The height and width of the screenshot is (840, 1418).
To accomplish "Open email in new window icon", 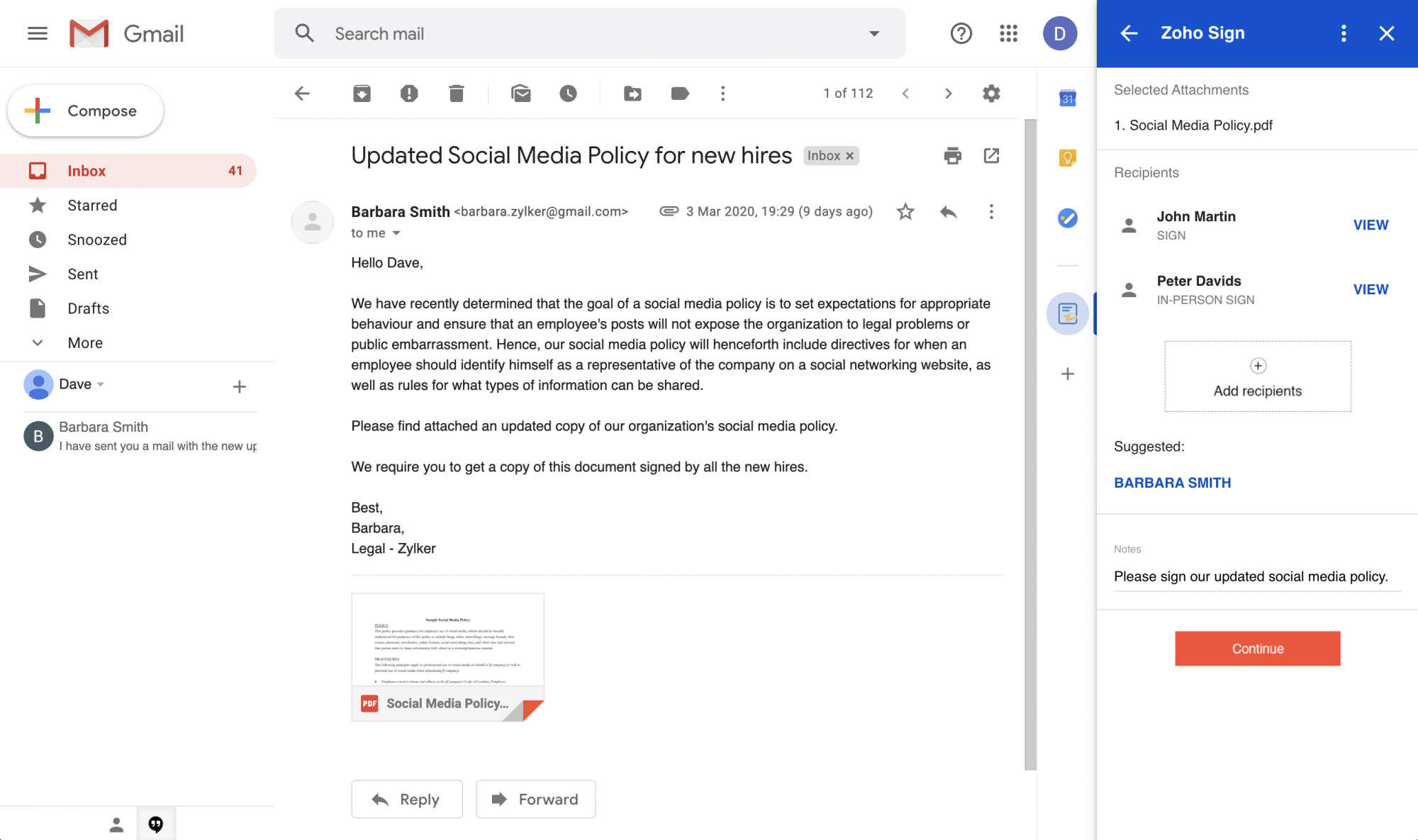I will pyautogui.click(x=991, y=155).
